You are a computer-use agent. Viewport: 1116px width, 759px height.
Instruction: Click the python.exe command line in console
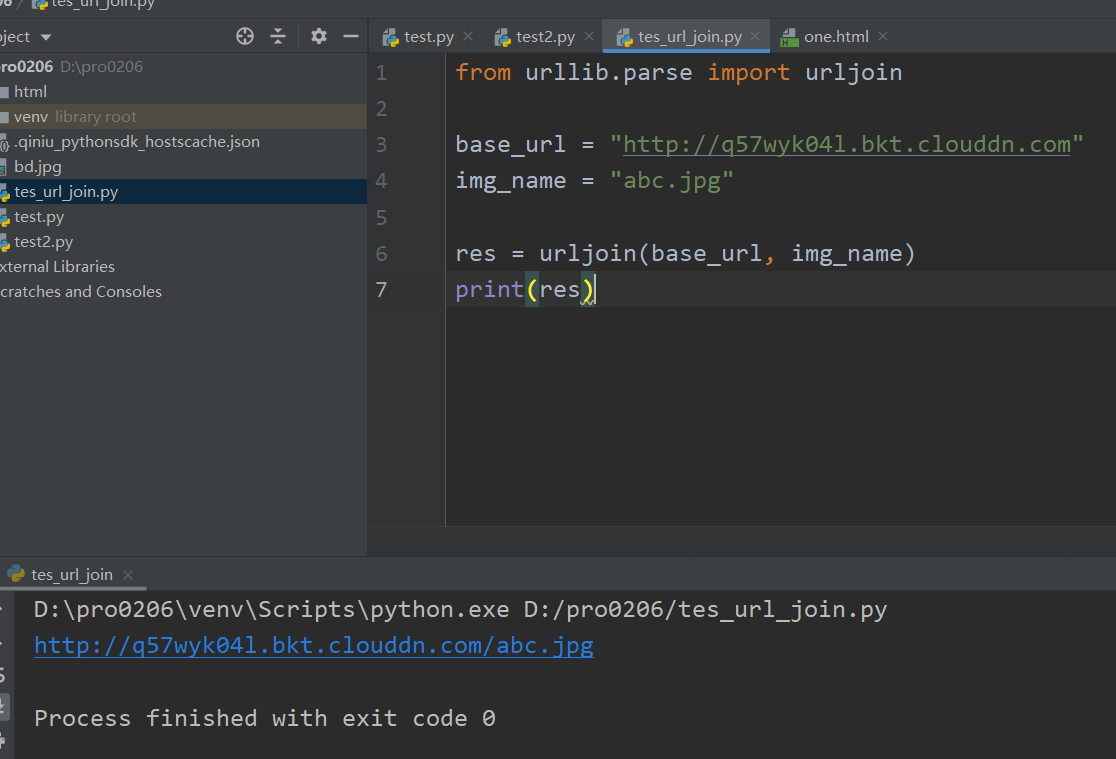[460, 609]
